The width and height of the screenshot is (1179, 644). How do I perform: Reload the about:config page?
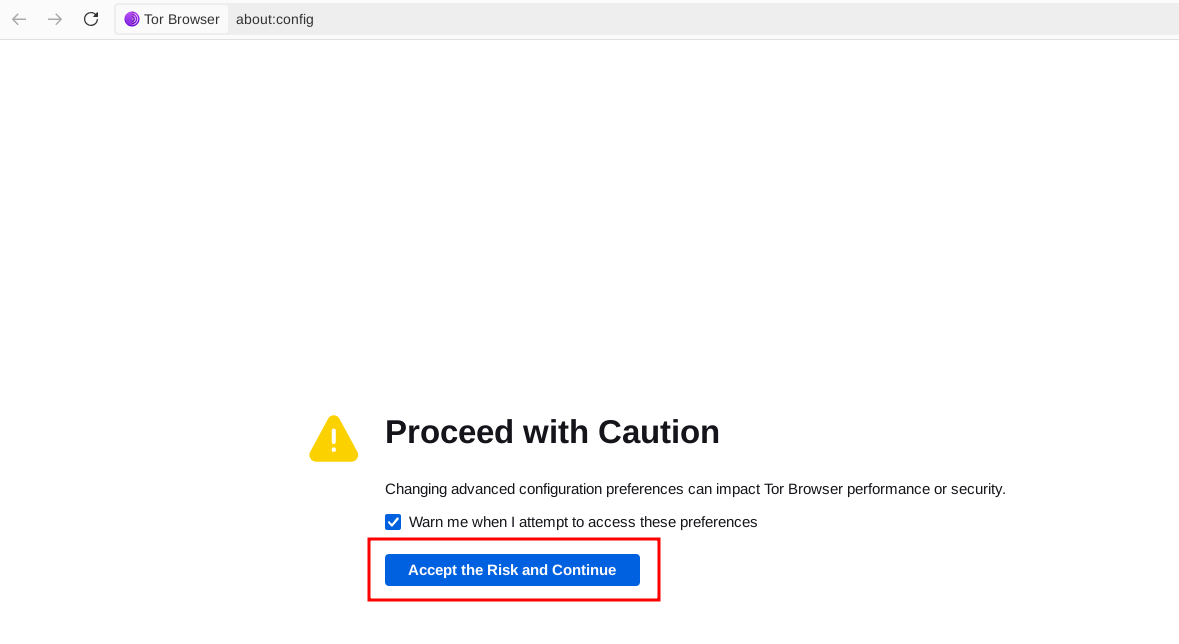tap(91, 19)
